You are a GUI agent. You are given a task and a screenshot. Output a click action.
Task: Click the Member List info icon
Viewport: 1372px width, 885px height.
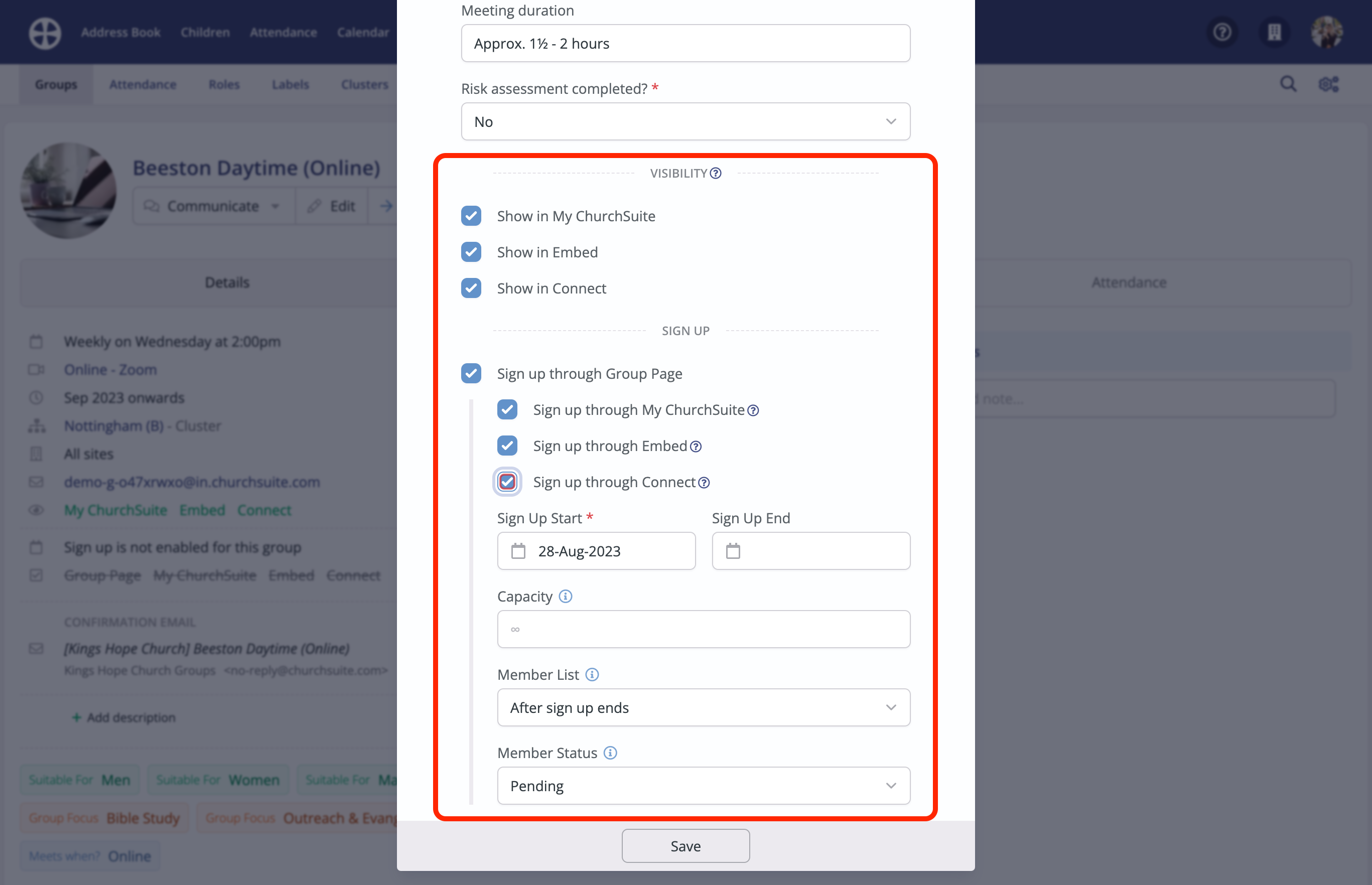coord(592,675)
